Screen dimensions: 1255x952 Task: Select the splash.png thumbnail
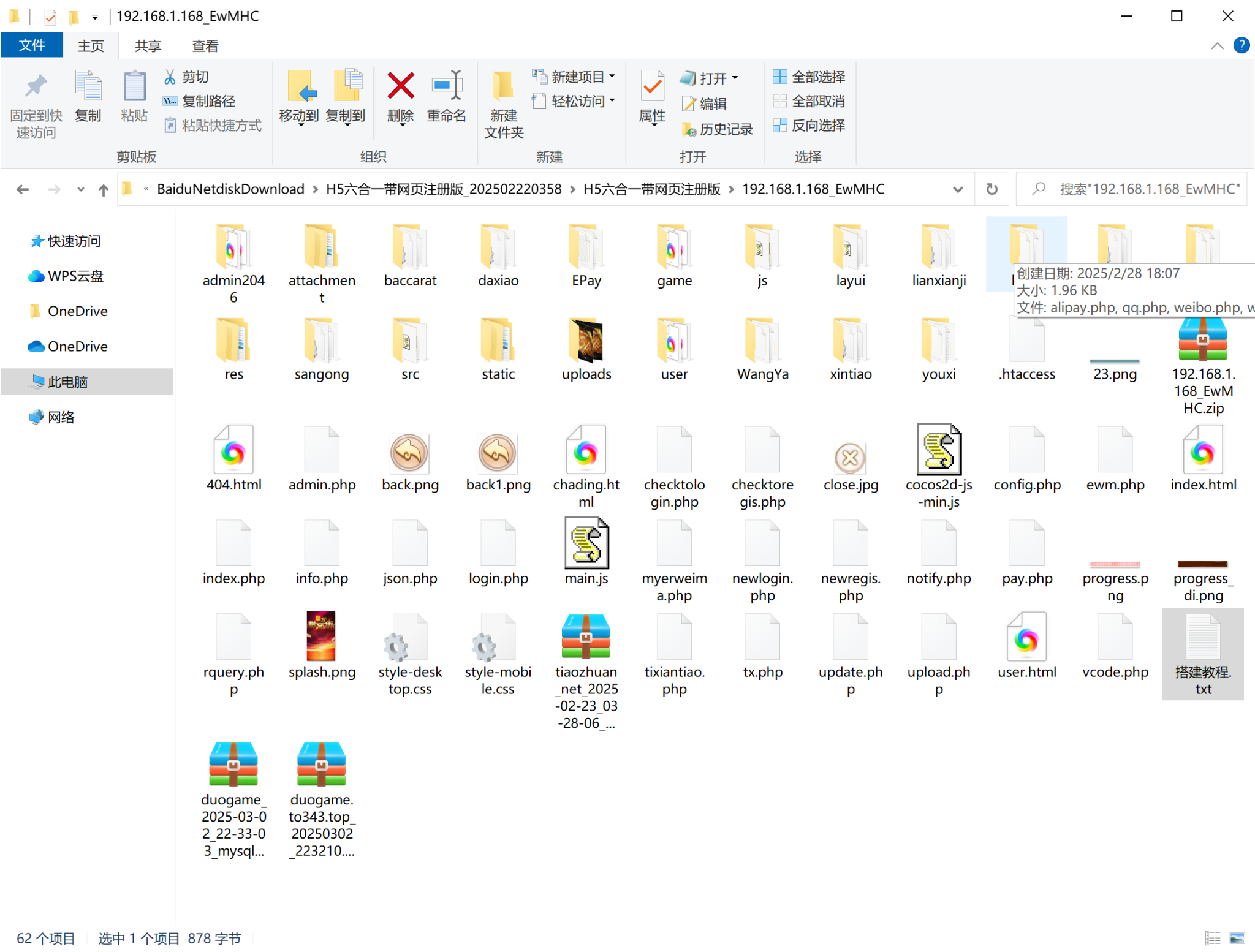(x=321, y=637)
